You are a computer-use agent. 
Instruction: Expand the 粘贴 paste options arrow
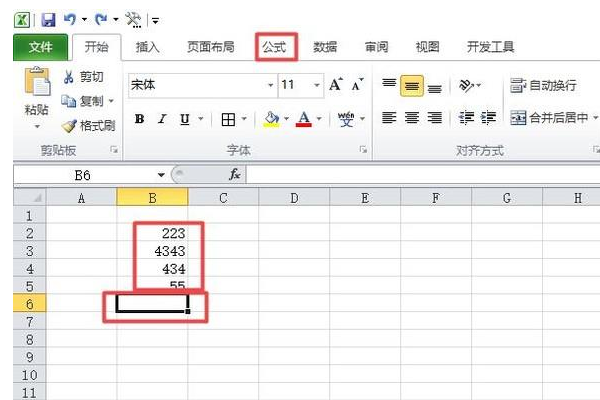37,126
